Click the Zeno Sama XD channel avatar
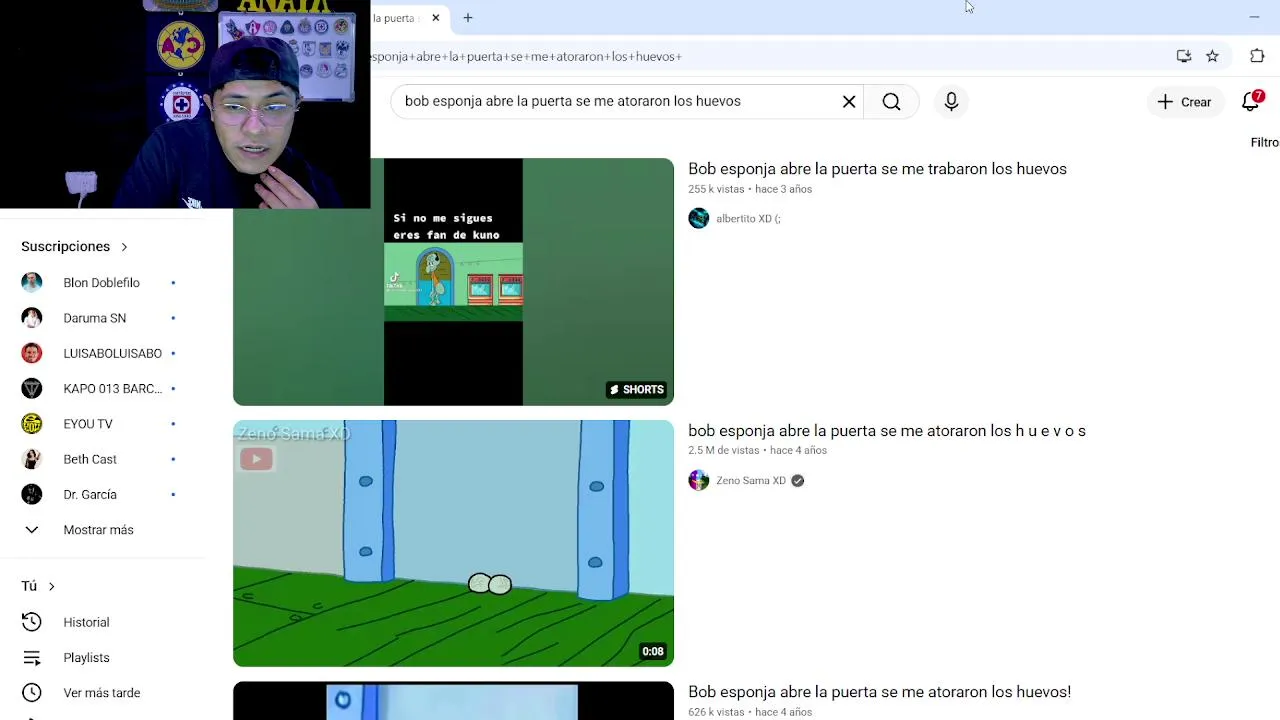The image size is (1280, 720). 699,481
